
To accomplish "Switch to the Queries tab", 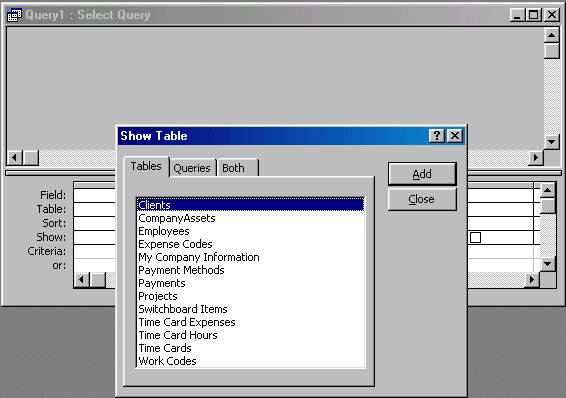I will (x=192, y=168).
